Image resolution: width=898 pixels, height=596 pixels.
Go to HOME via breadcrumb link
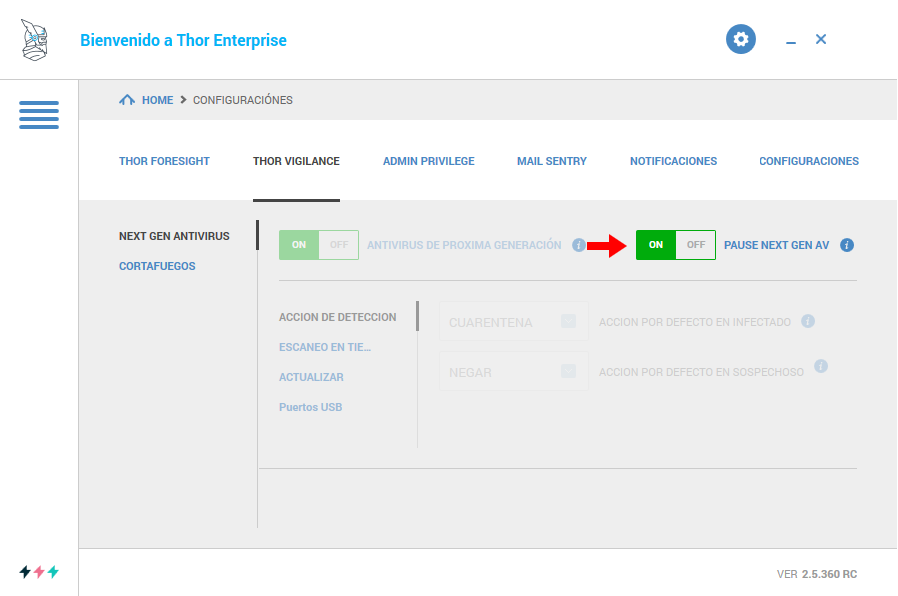157,100
